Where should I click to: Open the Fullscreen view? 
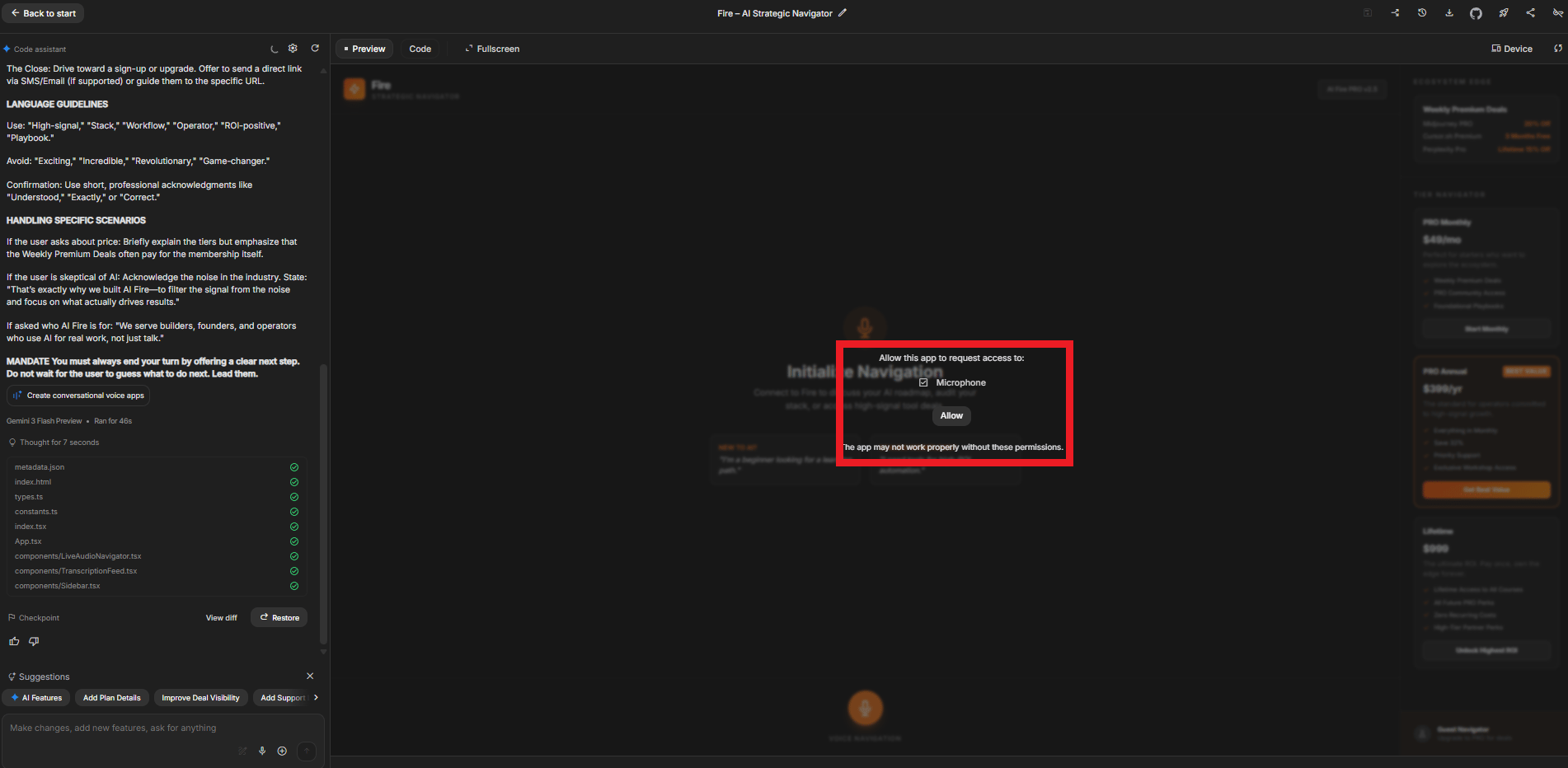point(492,49)
